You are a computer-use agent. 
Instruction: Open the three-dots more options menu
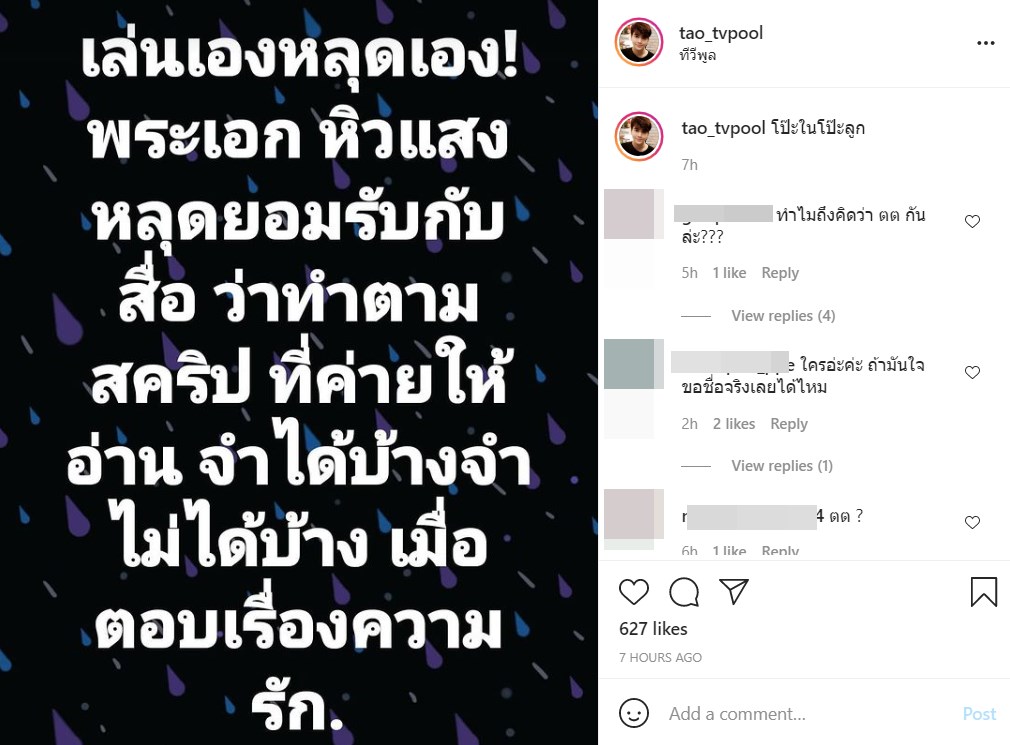click(986, 43)
